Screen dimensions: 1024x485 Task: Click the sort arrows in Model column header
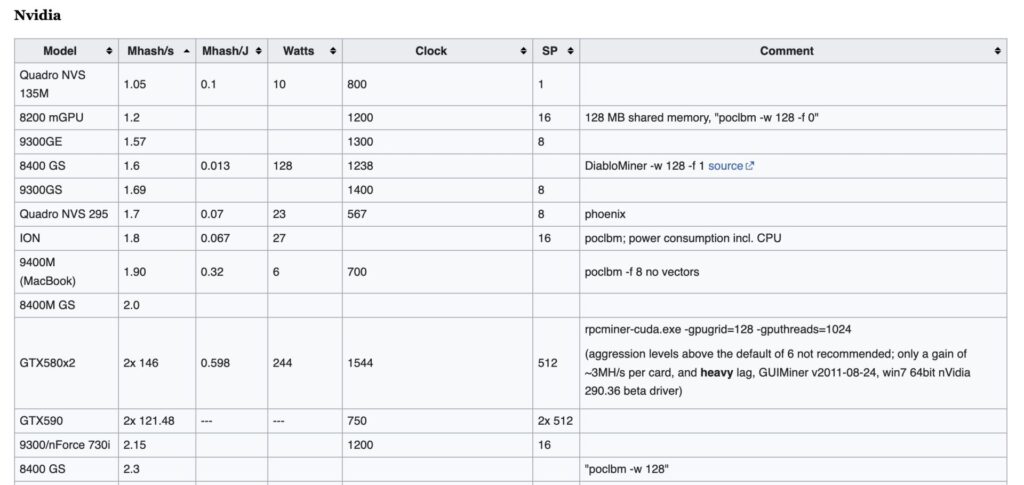108,51
